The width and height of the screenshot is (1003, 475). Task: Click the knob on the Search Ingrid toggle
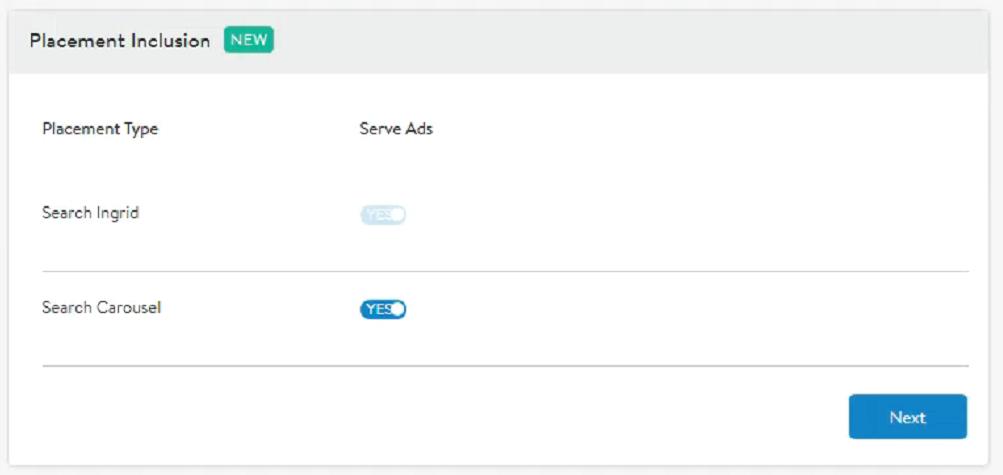(x=398, y=214)
